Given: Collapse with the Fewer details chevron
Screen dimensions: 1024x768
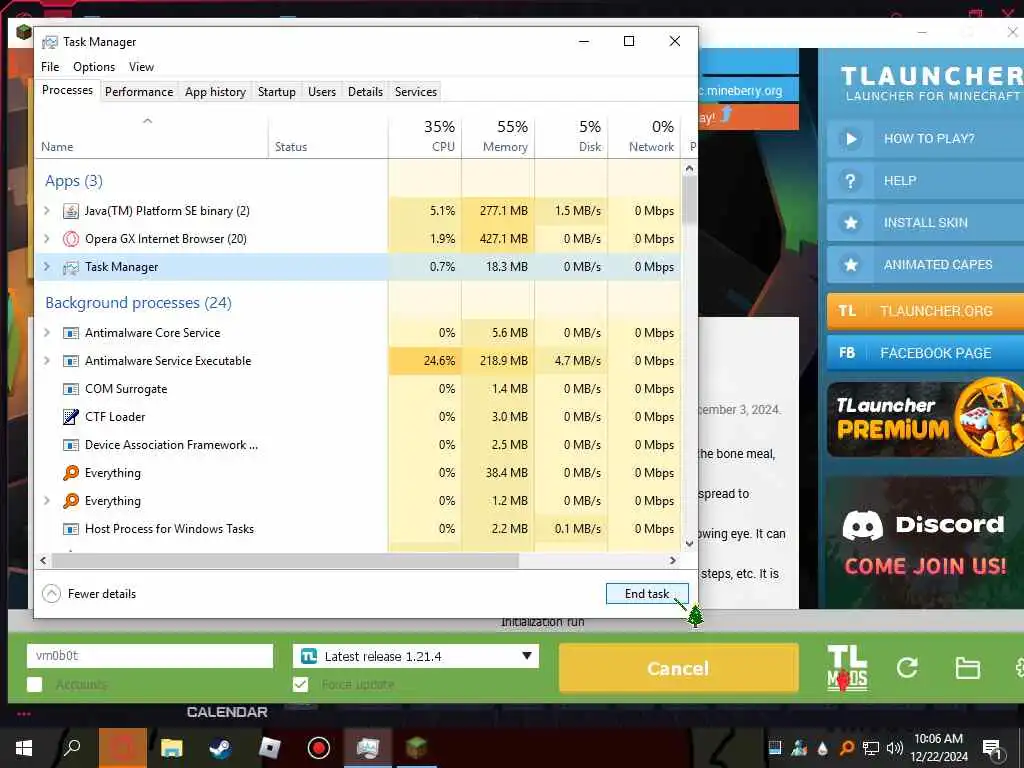Looking at the screenshot, I should 52,594.
